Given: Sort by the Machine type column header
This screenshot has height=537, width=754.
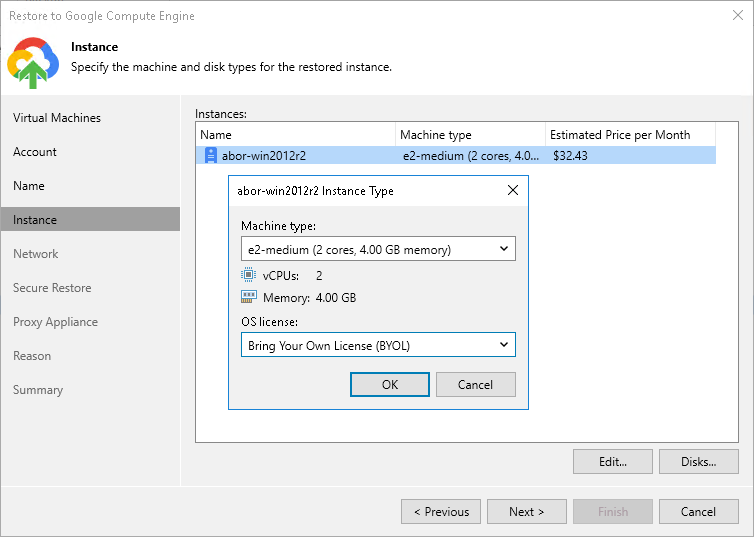Looking at the screenshot, I should [x=470, y=135].
